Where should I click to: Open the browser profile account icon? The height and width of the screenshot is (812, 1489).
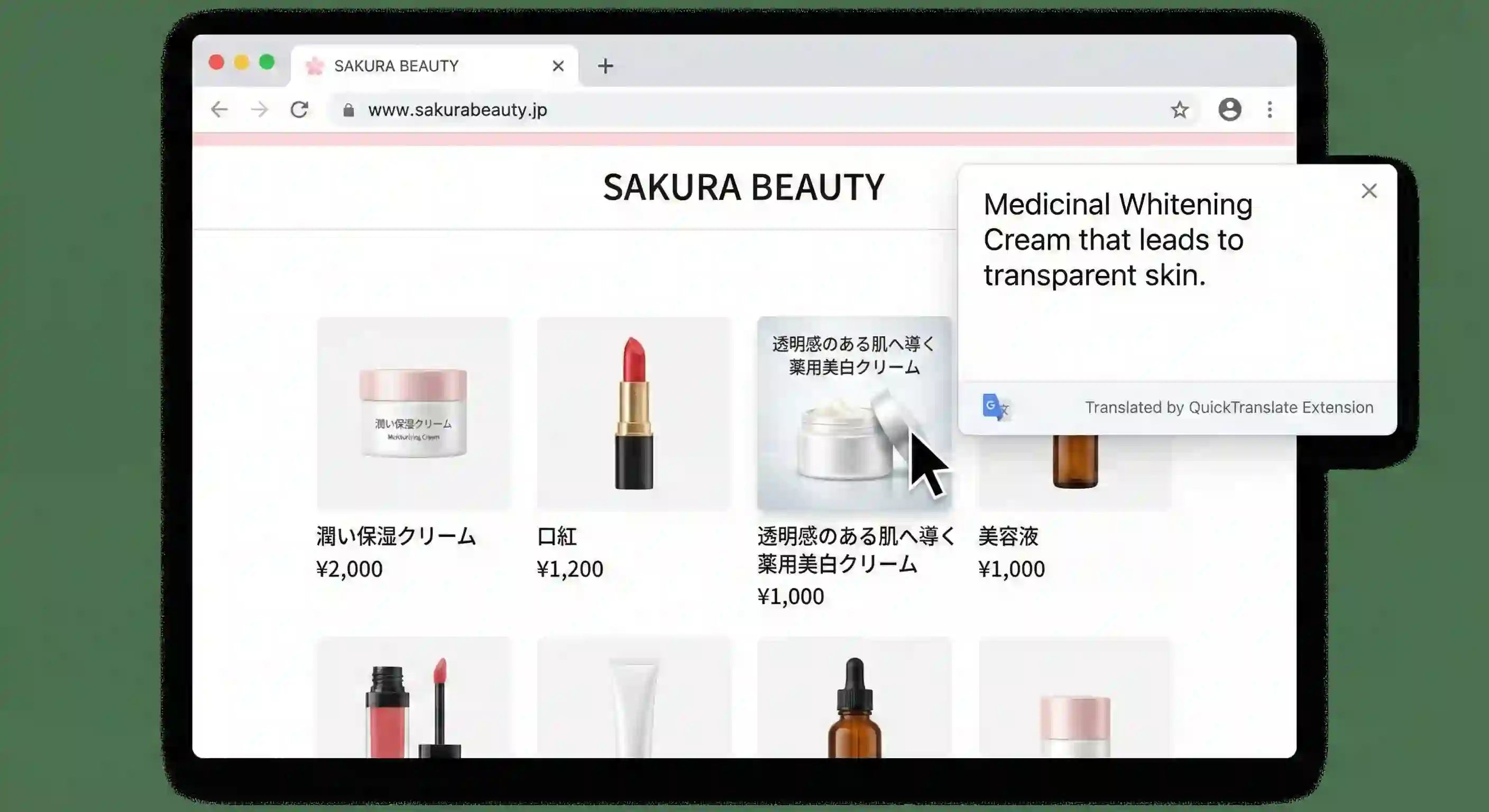(1230, 110)
